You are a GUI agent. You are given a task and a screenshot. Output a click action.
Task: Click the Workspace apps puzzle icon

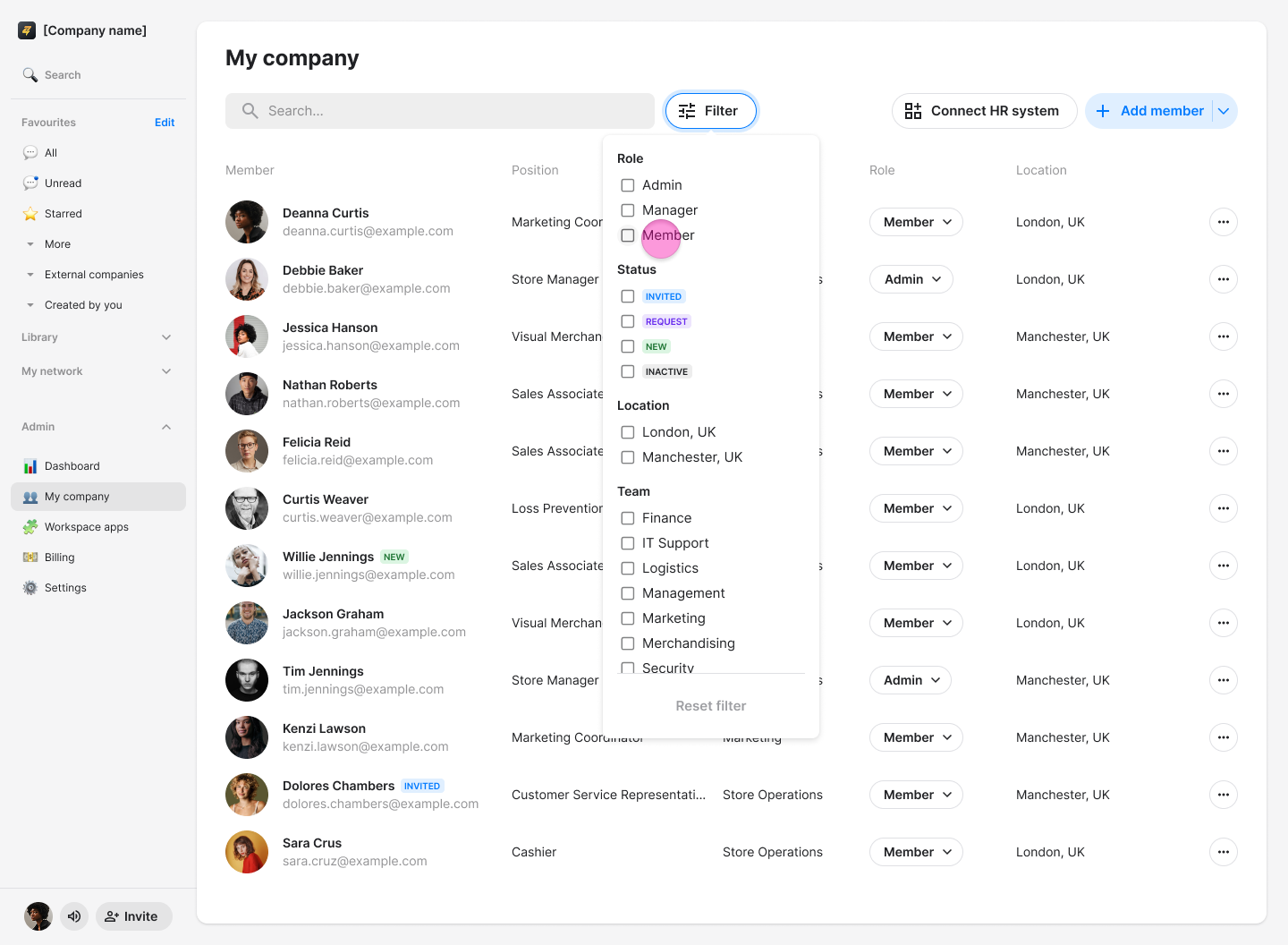click(30, 527)
